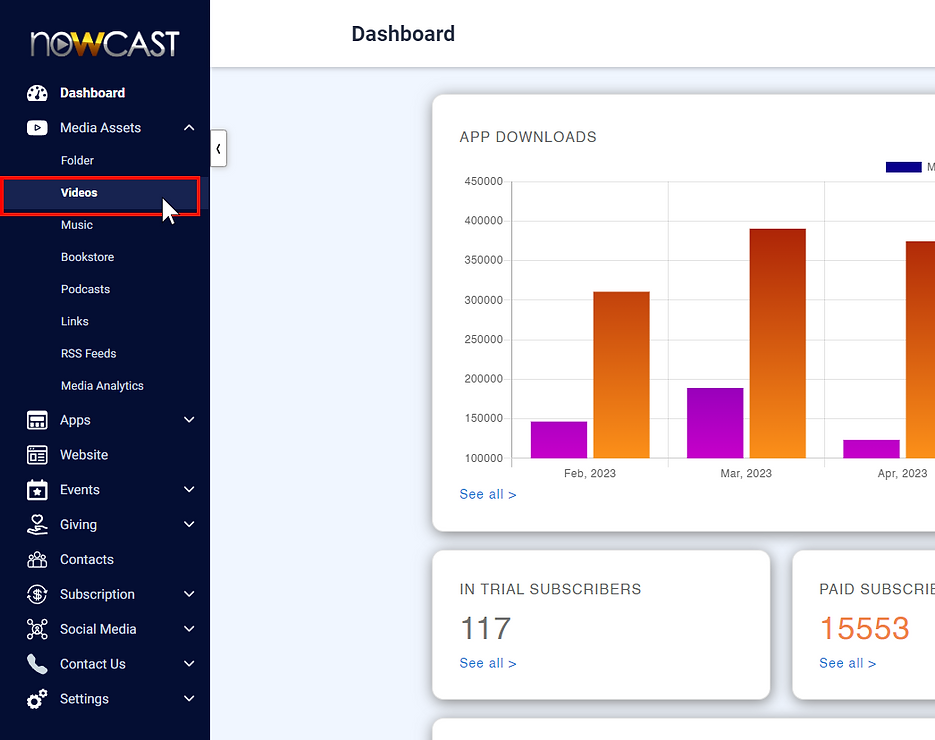Click the Feb, 2023 axis label
This screenshot has height=740, width=935.
tap(590, 473)
